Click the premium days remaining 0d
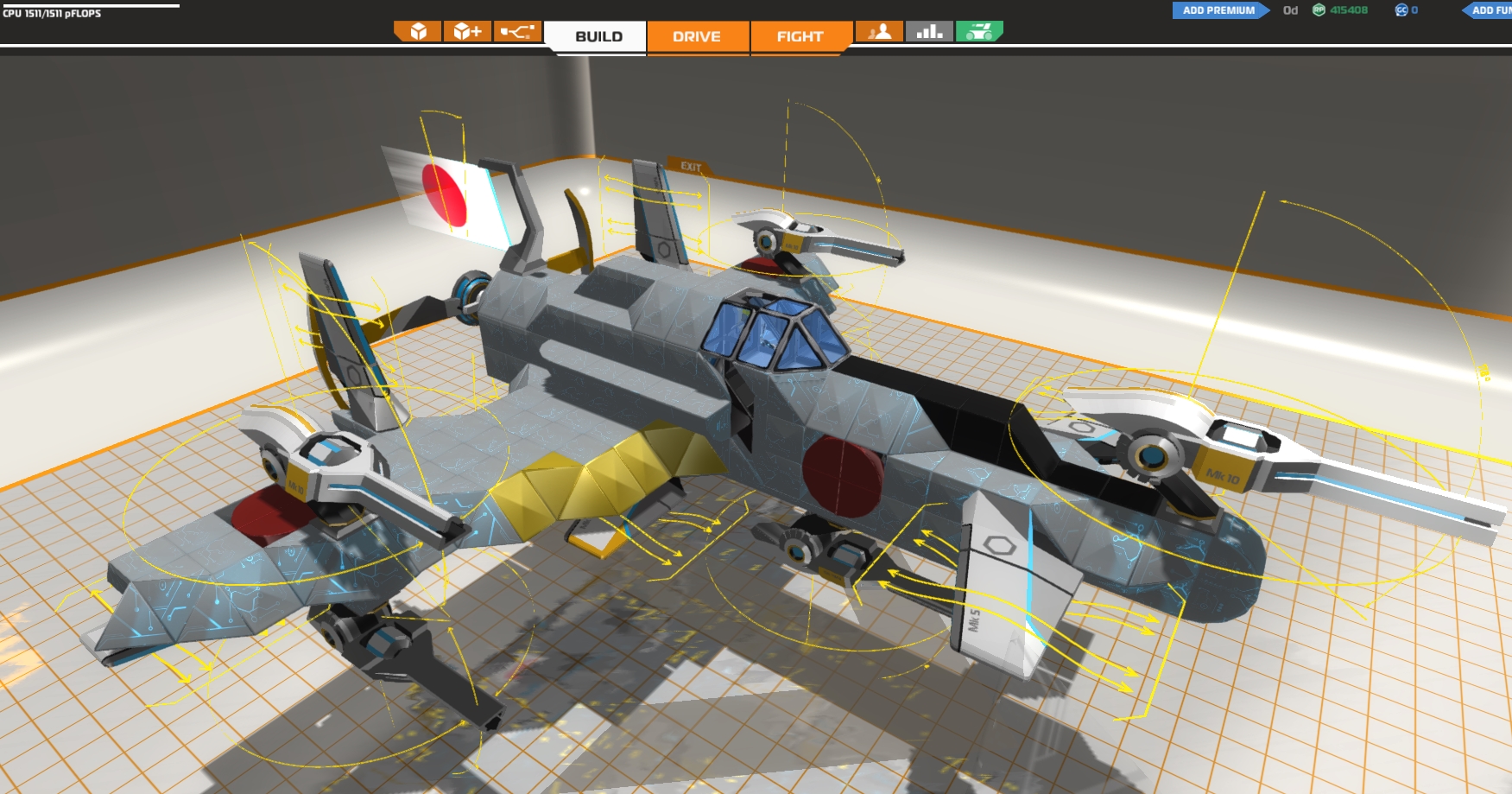Image resolution: width=1512 pixels, height=794 pixels. [1290, 10]
